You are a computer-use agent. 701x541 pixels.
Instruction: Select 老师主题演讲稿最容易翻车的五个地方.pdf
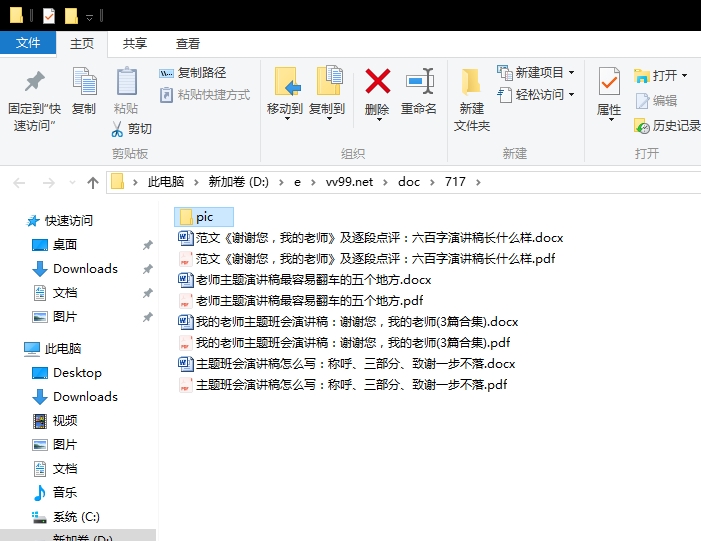pos(301,300)
